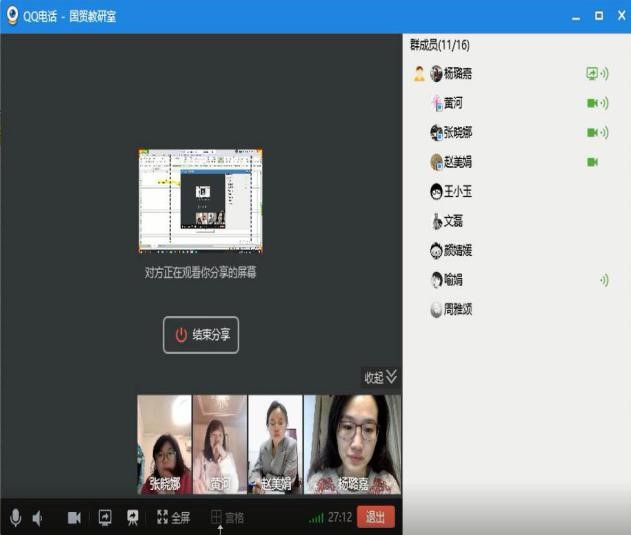Click the 27:12 call duration timer
The height and width of the screenshot is (535, 631).
[340, 517]
